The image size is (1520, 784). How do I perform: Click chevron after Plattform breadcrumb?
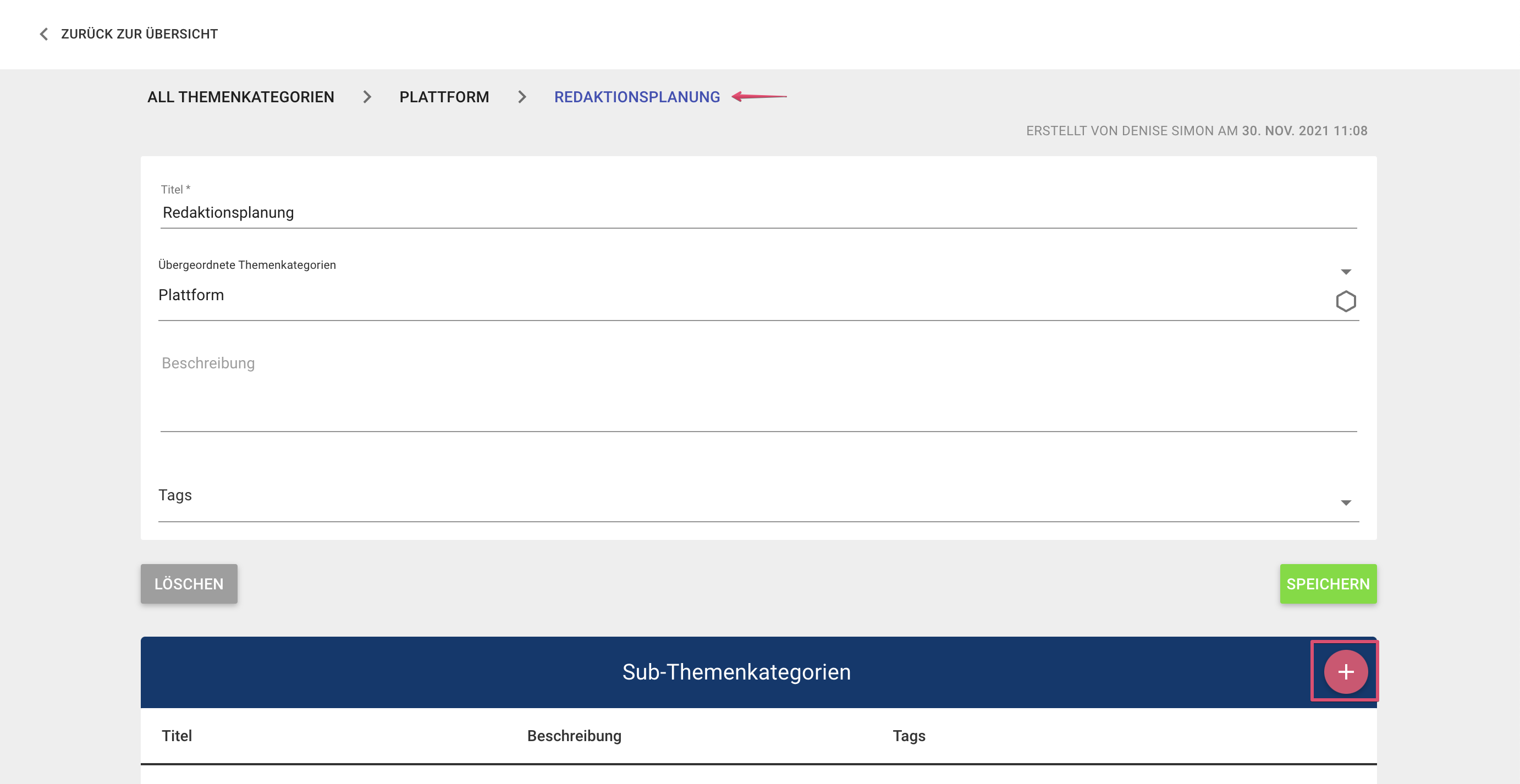[522, 97]
